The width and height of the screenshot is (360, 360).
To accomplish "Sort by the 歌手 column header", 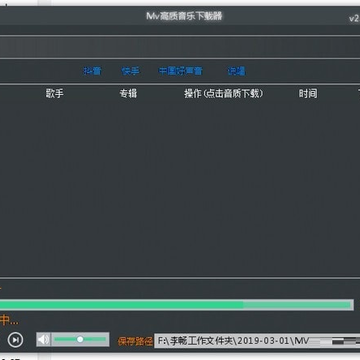I will [x=55, y=93].
